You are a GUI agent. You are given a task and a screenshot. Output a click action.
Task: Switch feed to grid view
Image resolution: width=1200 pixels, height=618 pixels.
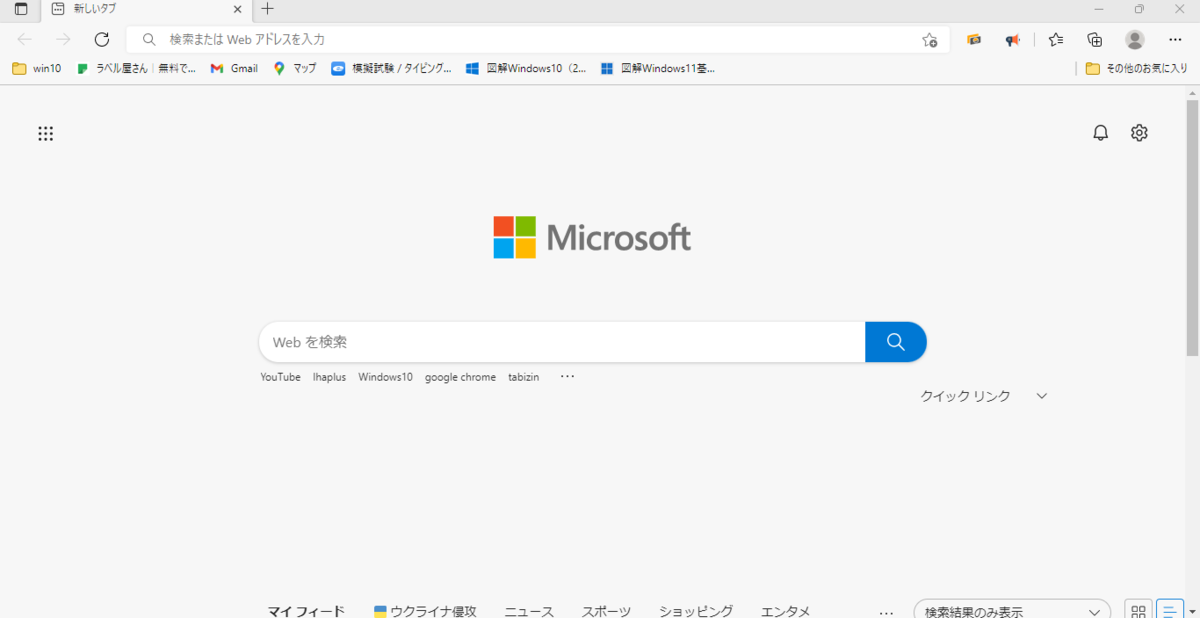tap(1138, 610)
